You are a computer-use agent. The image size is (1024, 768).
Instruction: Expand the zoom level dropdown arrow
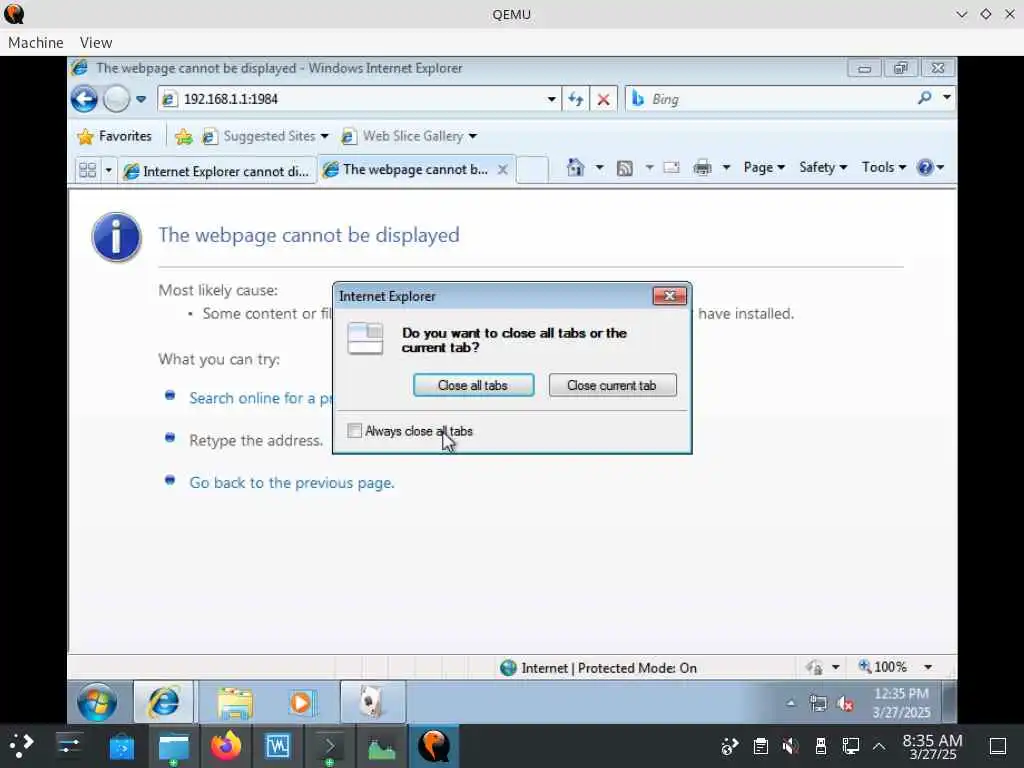[x=928, y=667]
